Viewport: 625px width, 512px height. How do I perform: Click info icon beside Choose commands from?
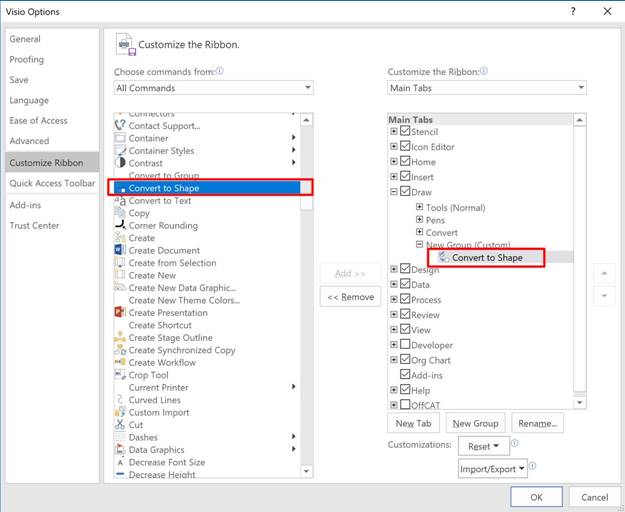click(x=219, y=71)
